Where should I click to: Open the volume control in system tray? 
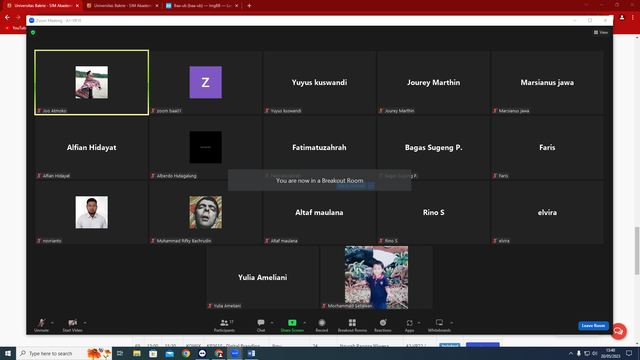pos(595,353)
